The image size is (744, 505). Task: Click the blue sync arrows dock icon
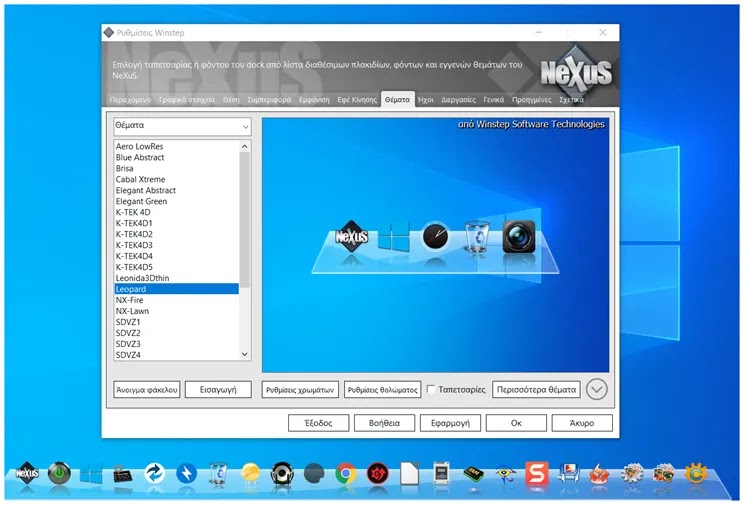click(155, 473)
